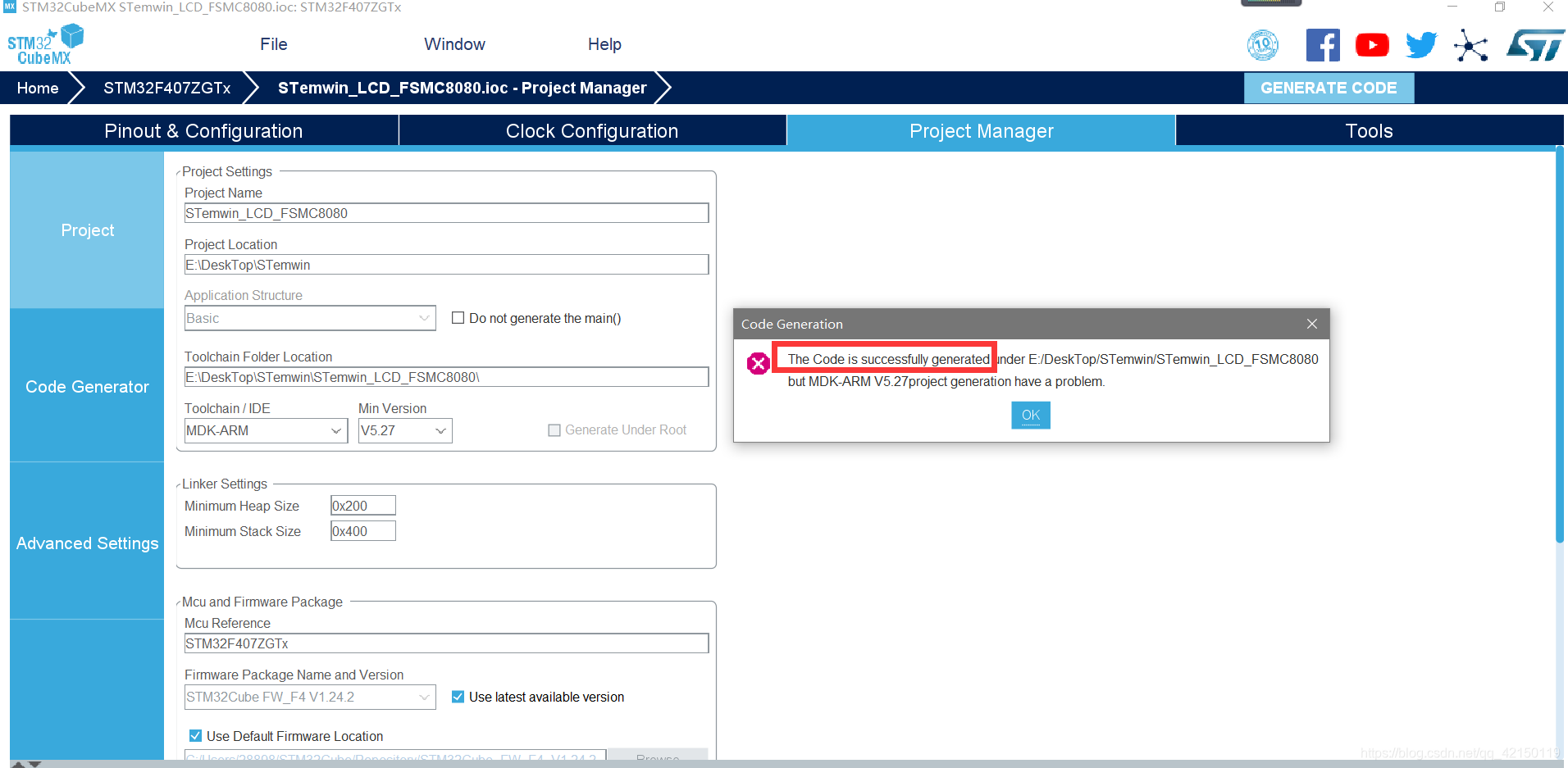The height and width of the screenshot is (768, 1568).
Task: Open the Help menu
Action: tap(604, 44)
